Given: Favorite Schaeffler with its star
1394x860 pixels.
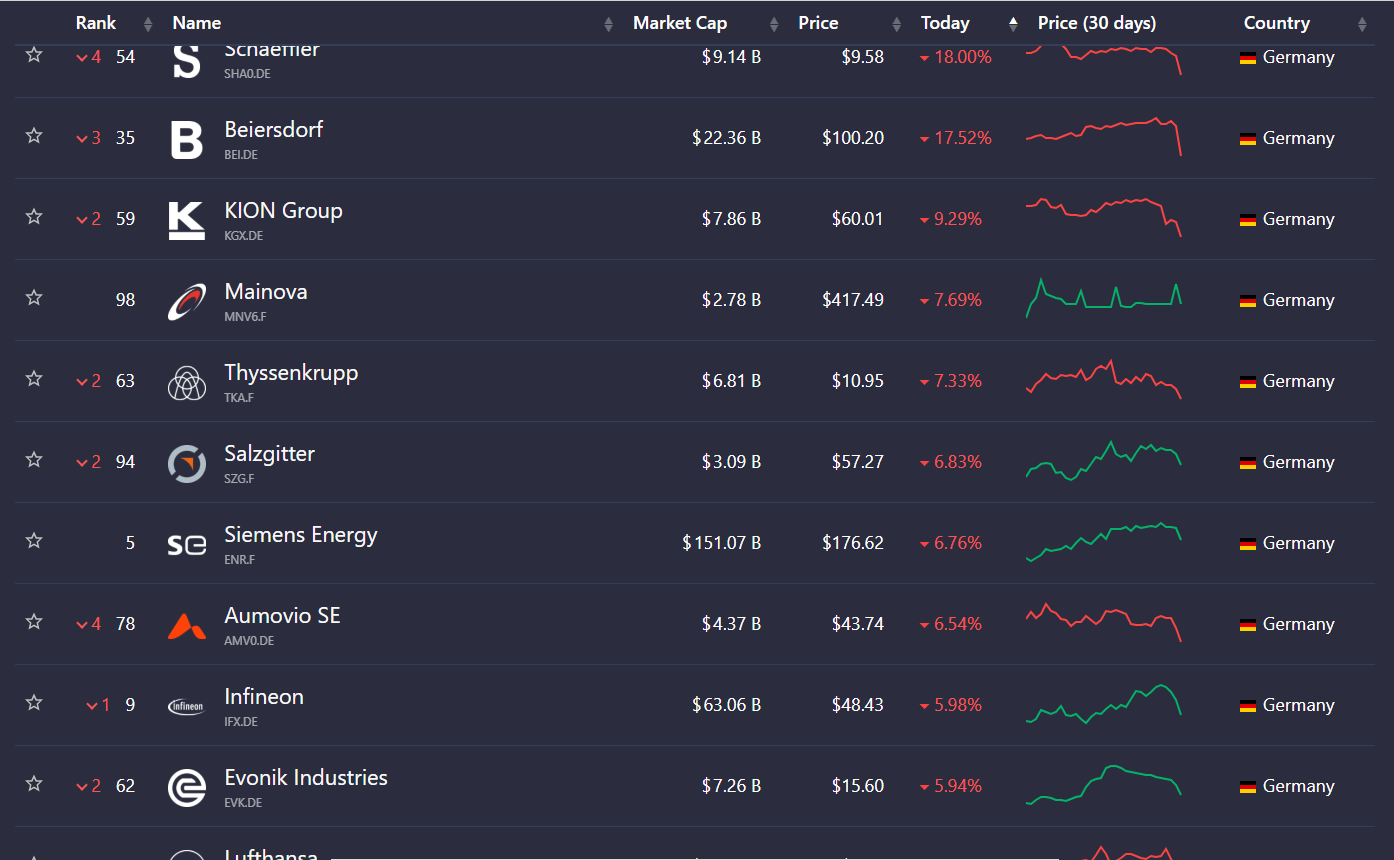Looking at the screenshot, I should coord(34,54).
